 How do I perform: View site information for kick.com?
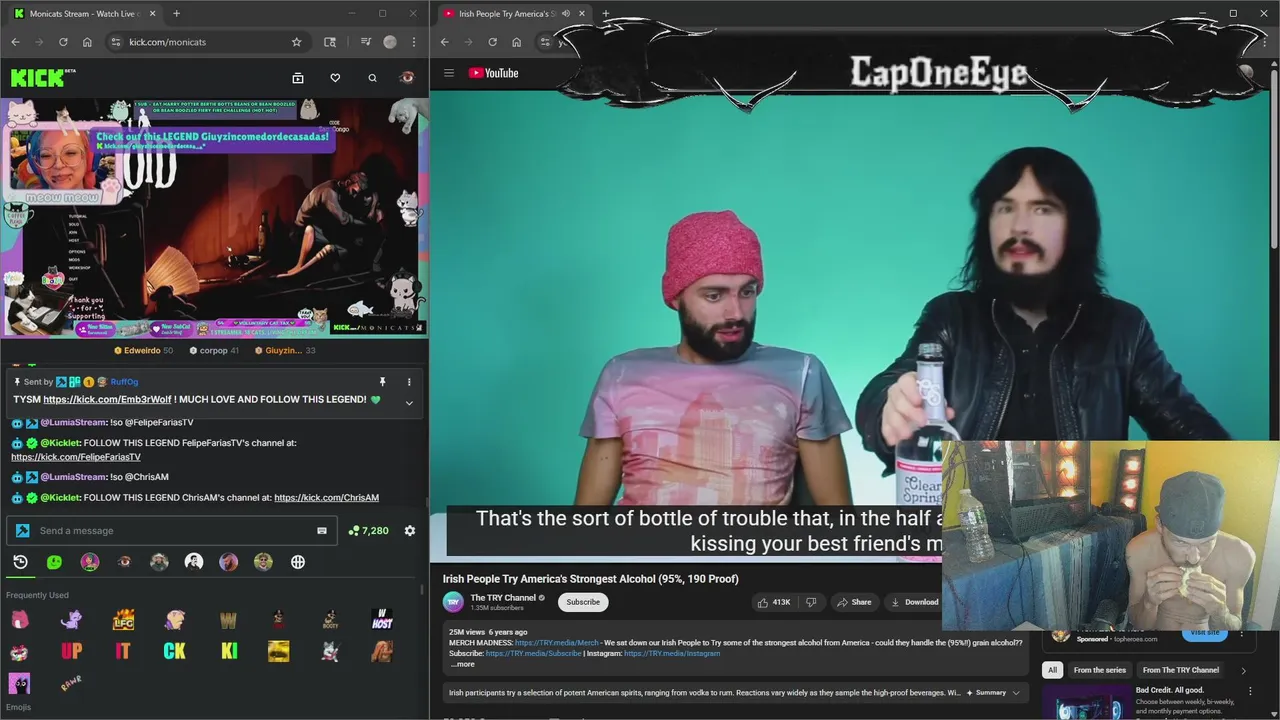click(x=116, y=42)
